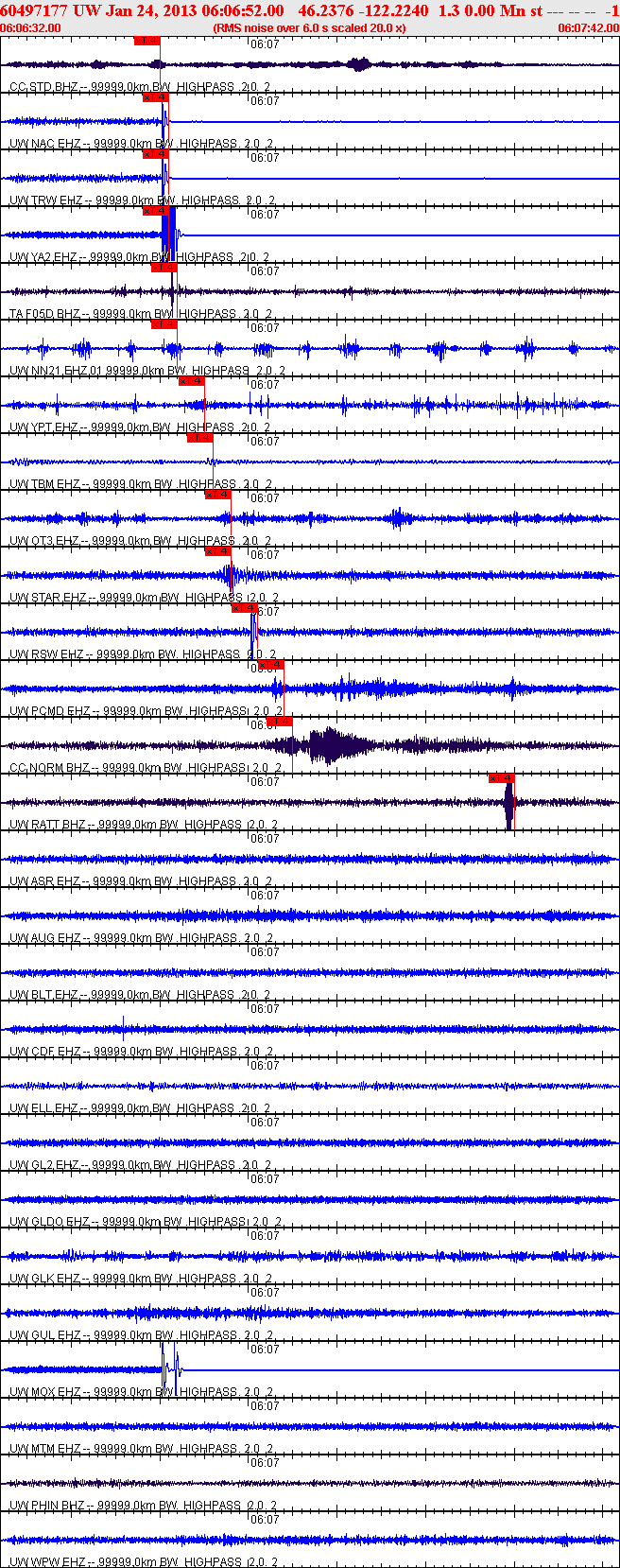Click the UW.GLK.EHZ station label

pos(141,1279)
